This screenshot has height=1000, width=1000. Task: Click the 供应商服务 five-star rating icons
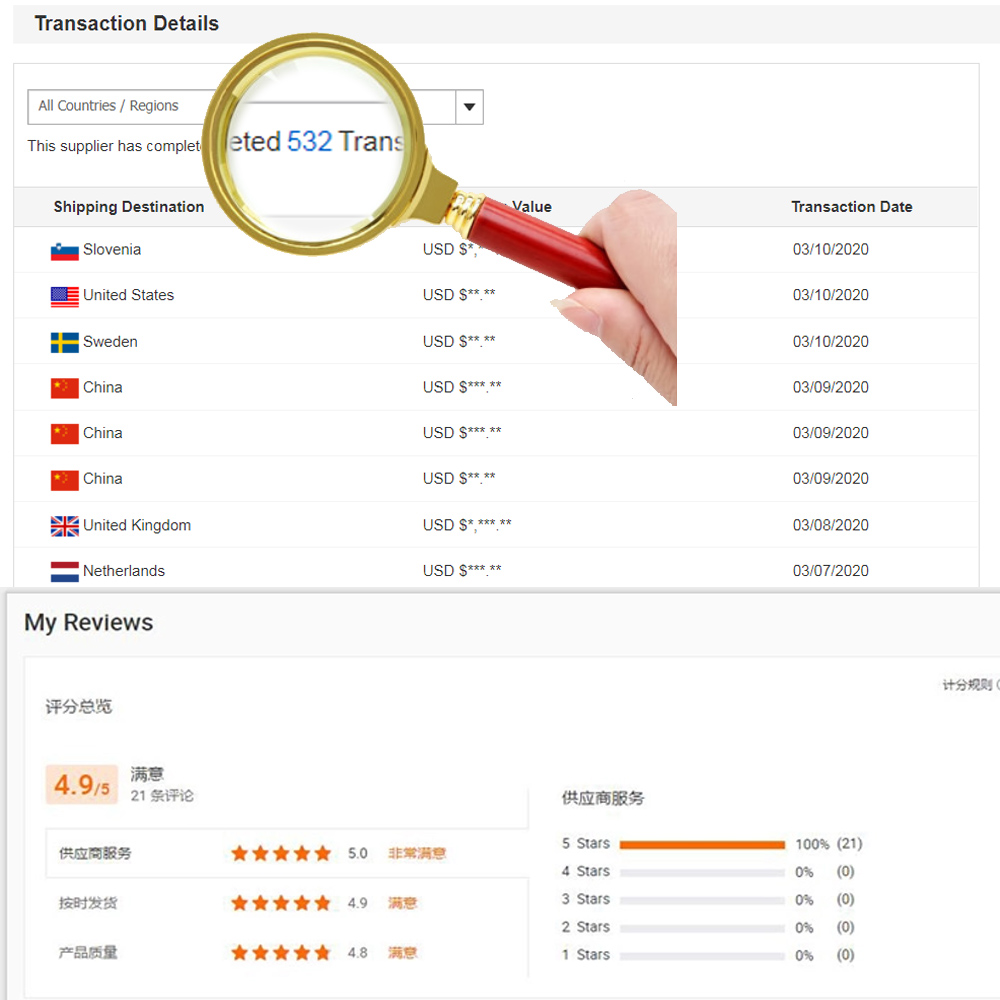click(281, 853)
